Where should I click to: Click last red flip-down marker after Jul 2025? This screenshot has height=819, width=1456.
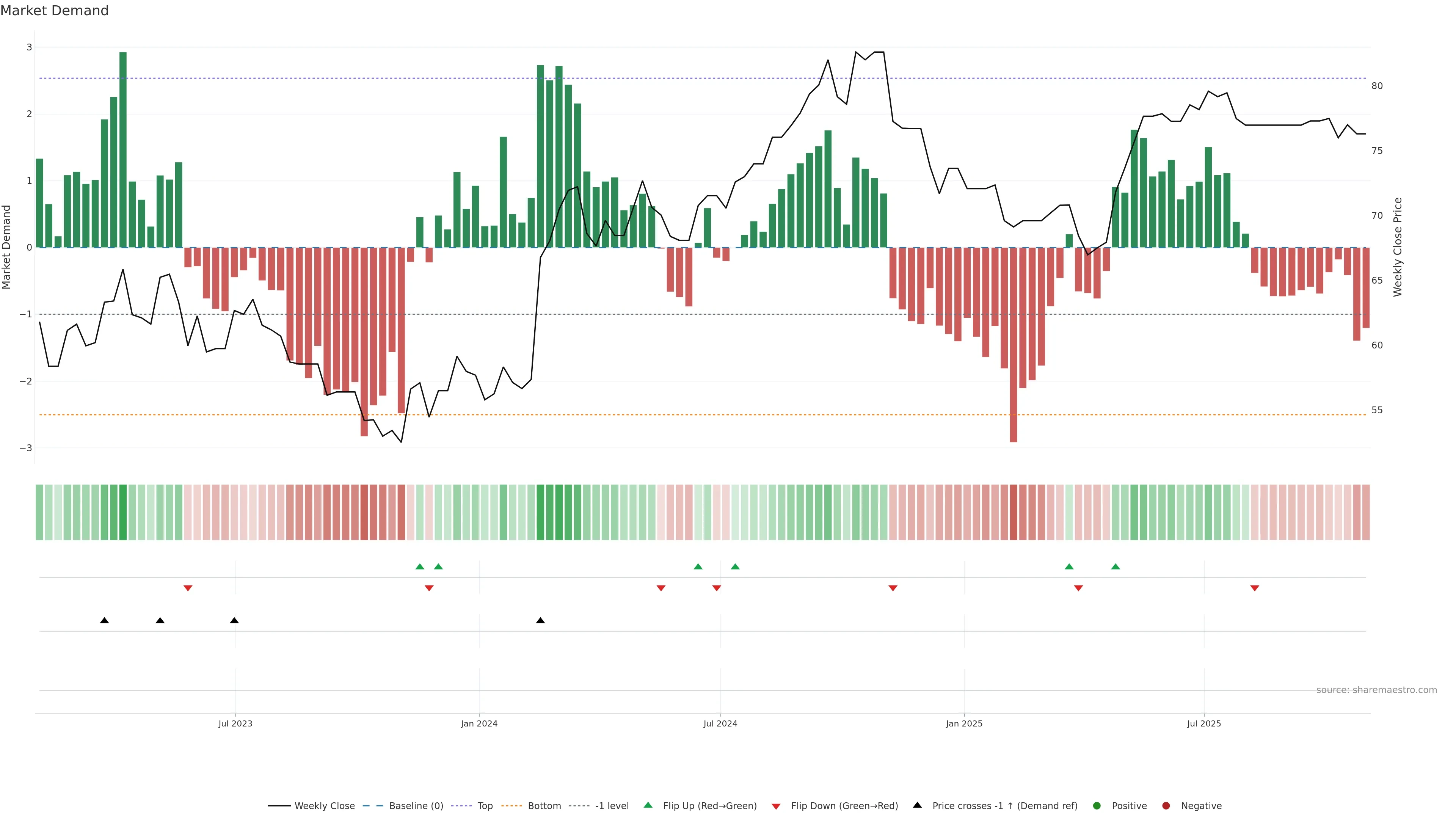(1255, 588)
